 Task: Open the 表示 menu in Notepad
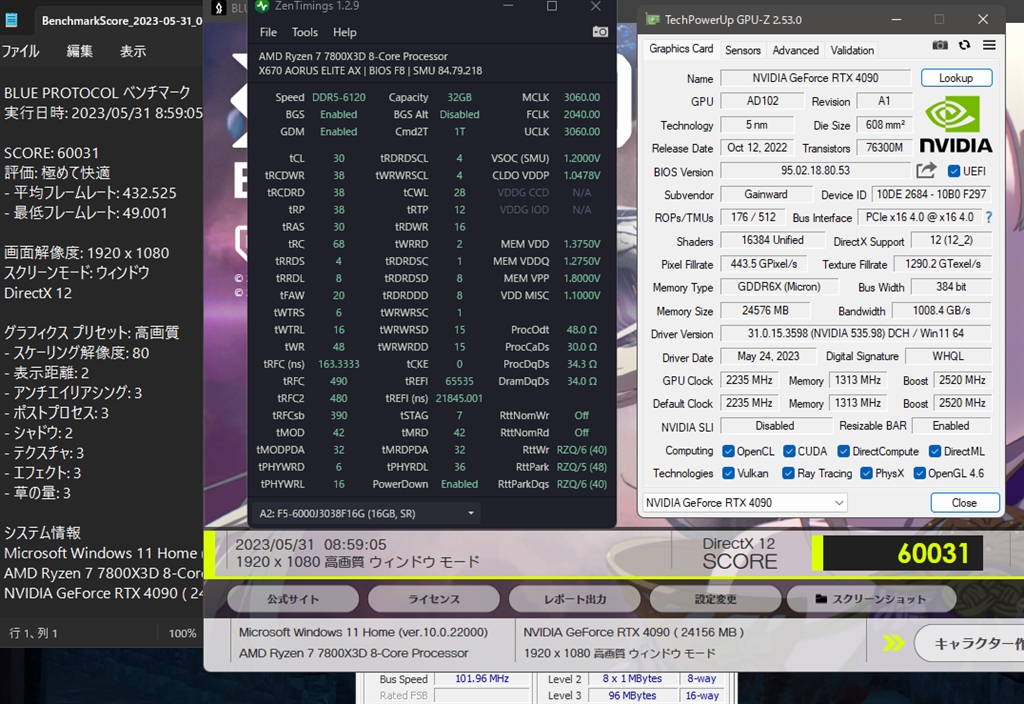point(133,51)
